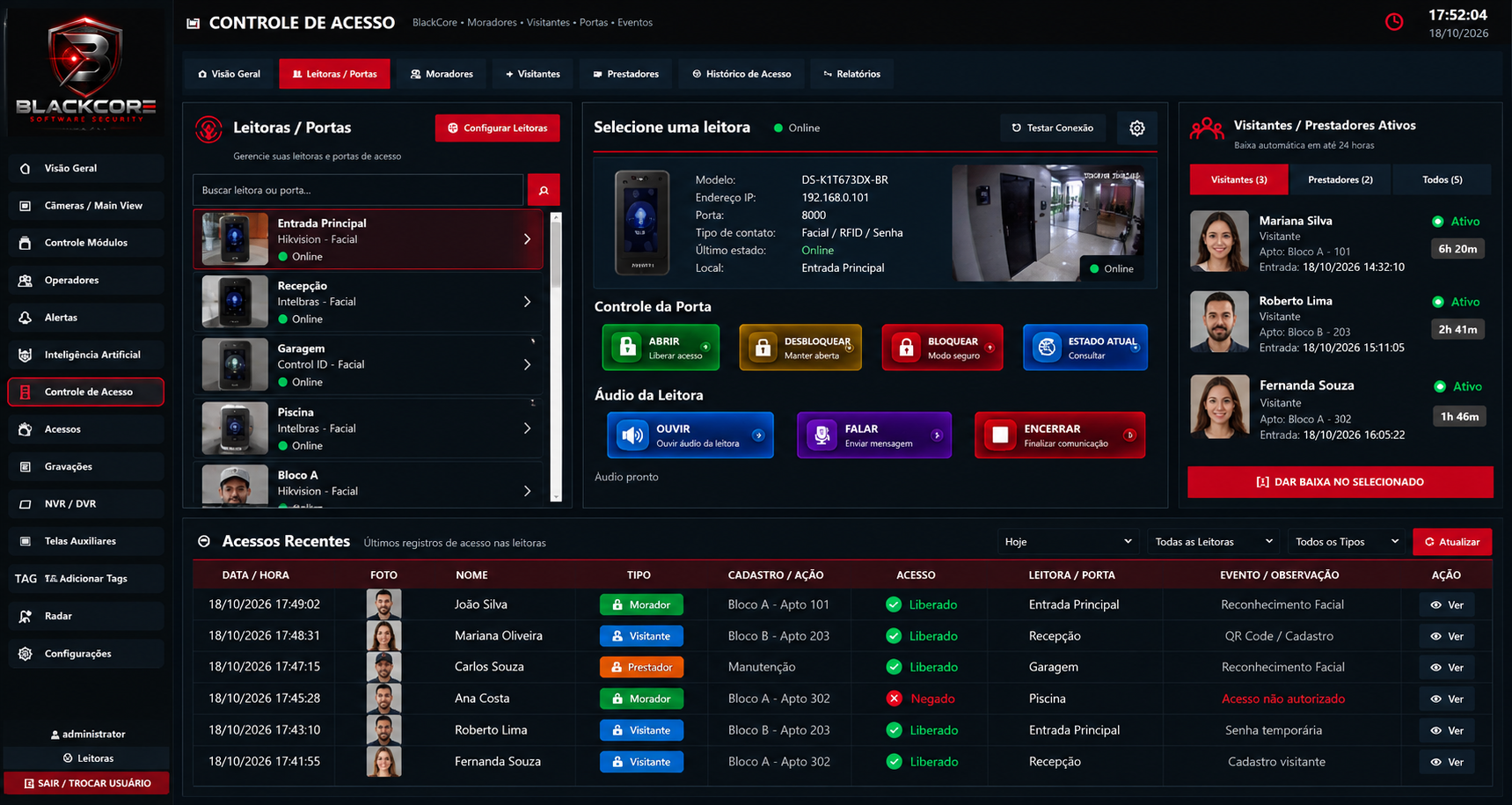Open Câmeras / Main View in sidebar
The image size is (1512, 805).
click(x=86, y=206)
